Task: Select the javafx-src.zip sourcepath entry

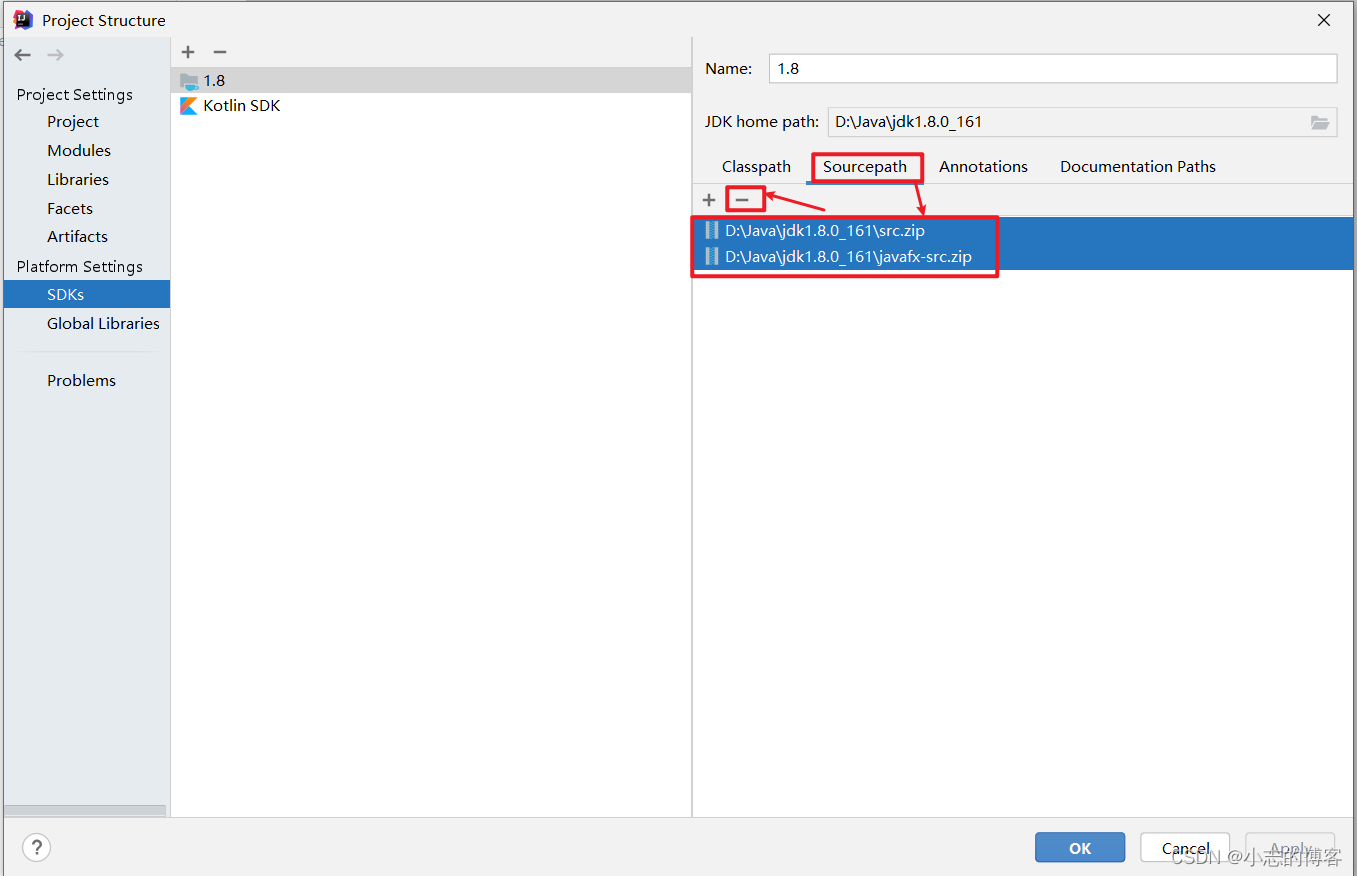Action: click(1024, 256)
